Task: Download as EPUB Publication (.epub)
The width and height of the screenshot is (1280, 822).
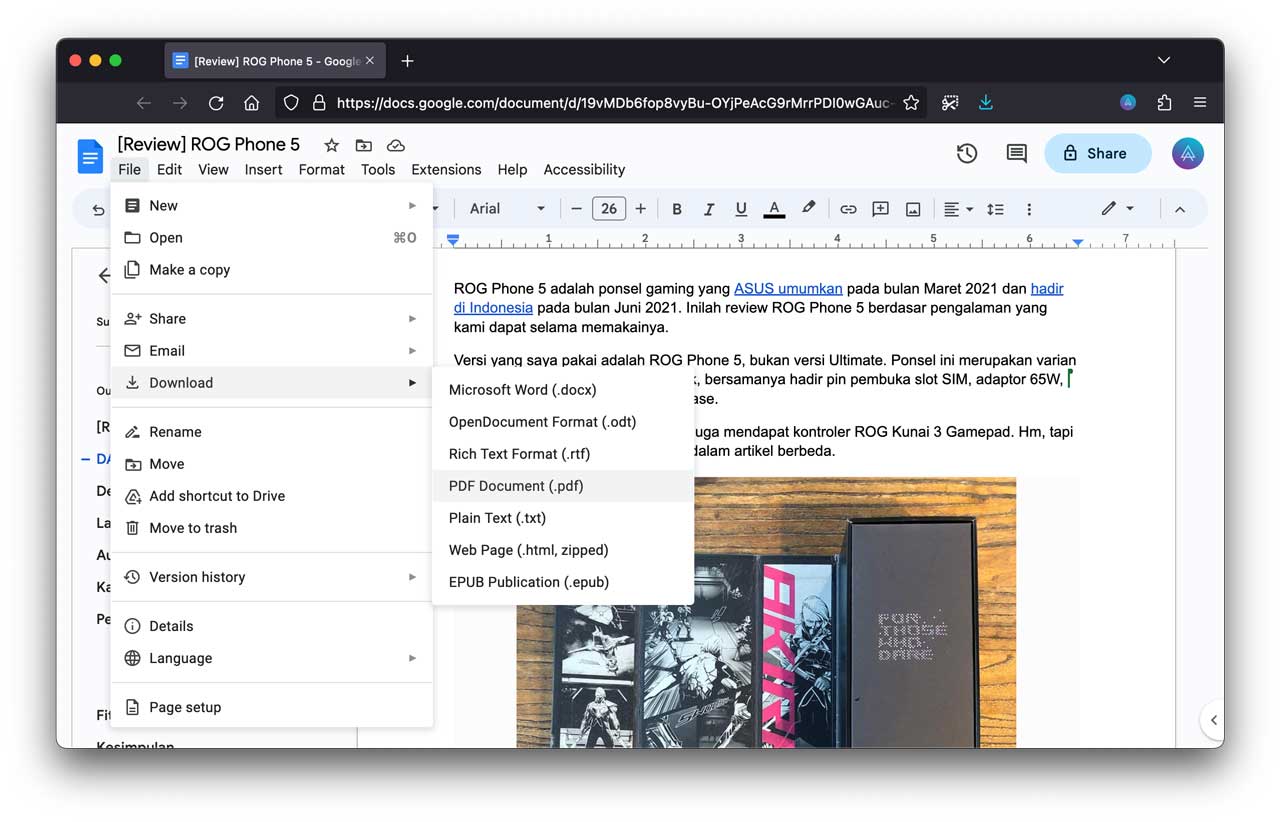Action: (563, 582)
